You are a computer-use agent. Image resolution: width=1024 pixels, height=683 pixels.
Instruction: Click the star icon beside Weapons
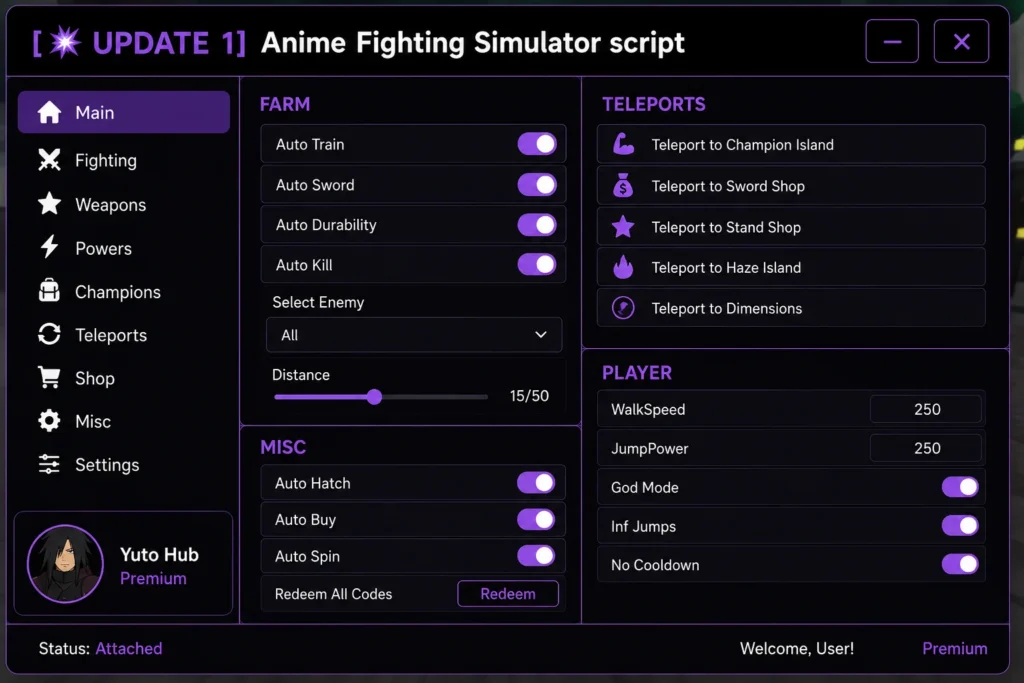(x=49, y=204)
